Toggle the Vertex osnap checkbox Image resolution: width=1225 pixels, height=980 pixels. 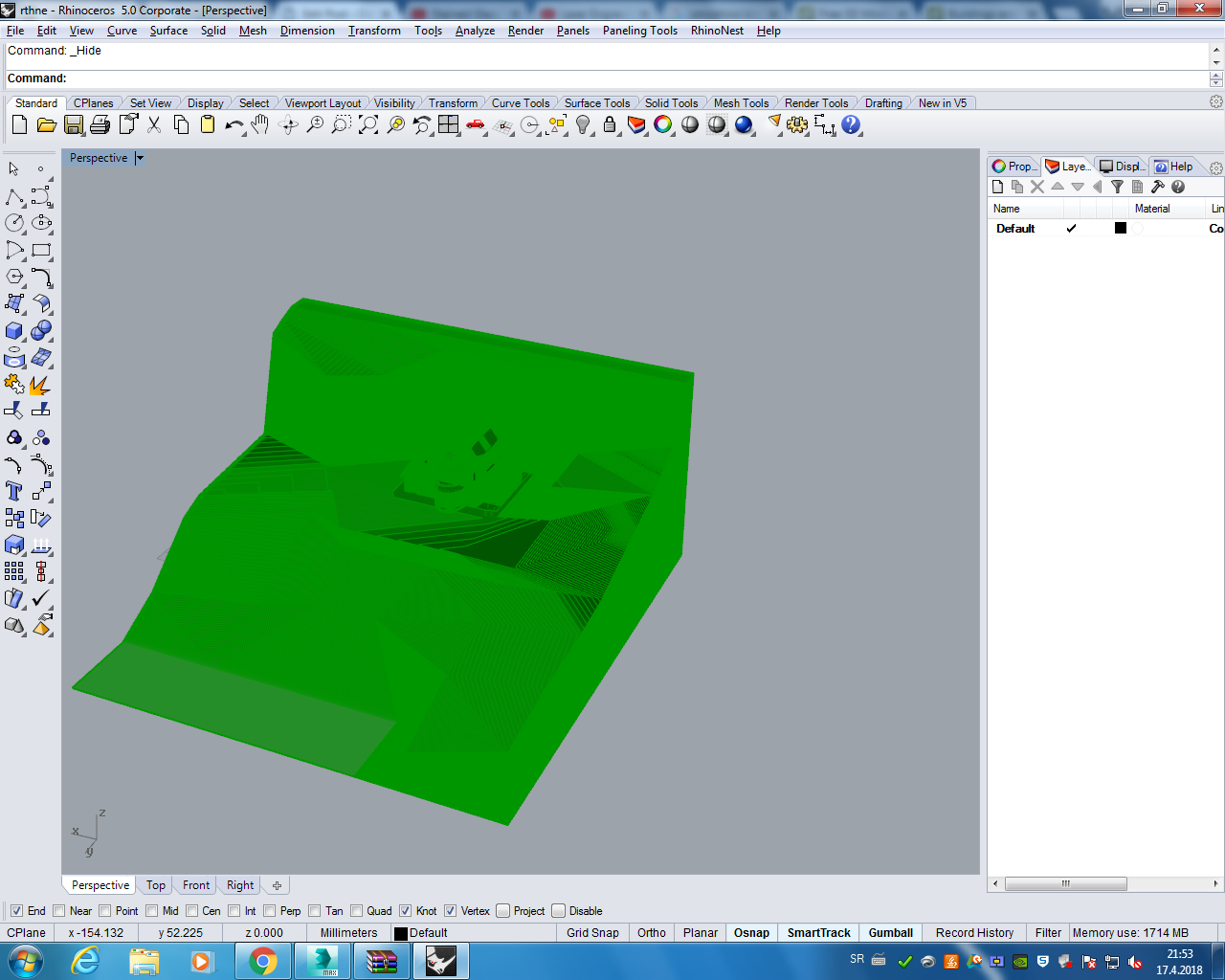(x=450, y=911)
